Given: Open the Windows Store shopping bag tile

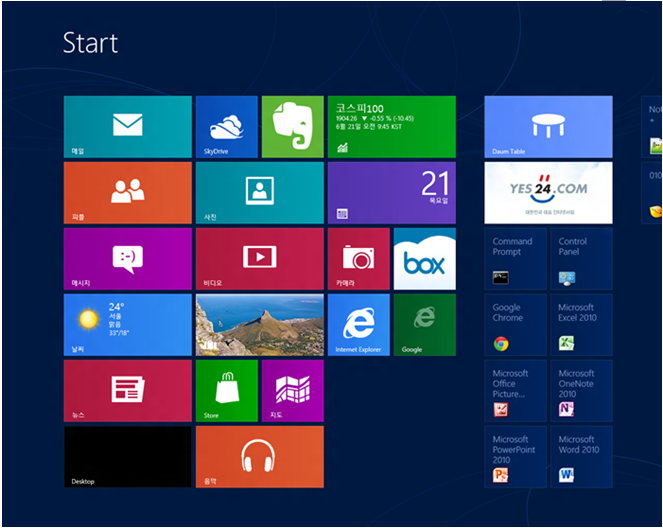Looking at the screenshot, I should click(x=226, y=390).
